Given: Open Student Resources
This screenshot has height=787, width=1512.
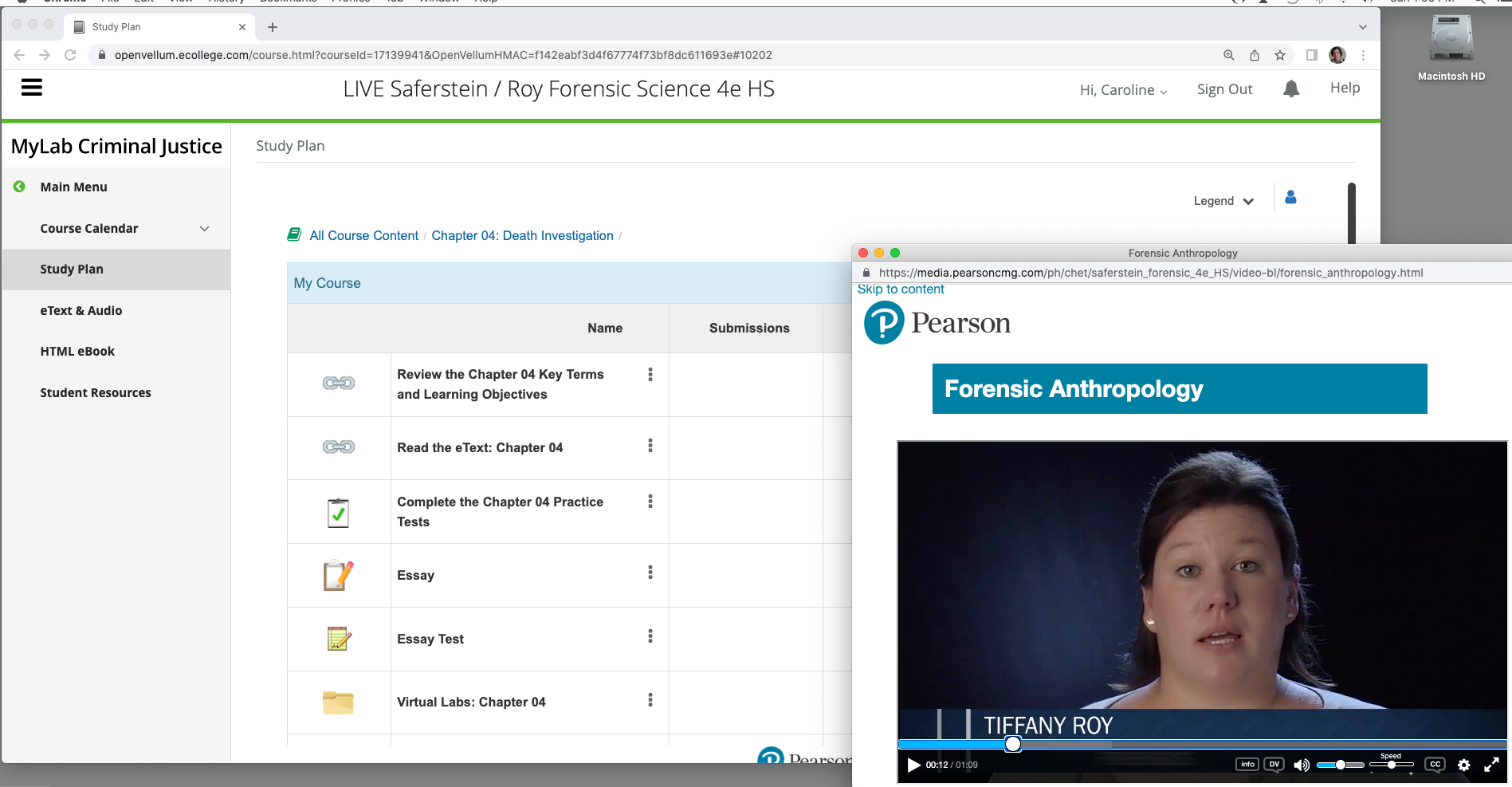Looking at the screenshot, I should point(96,392).
